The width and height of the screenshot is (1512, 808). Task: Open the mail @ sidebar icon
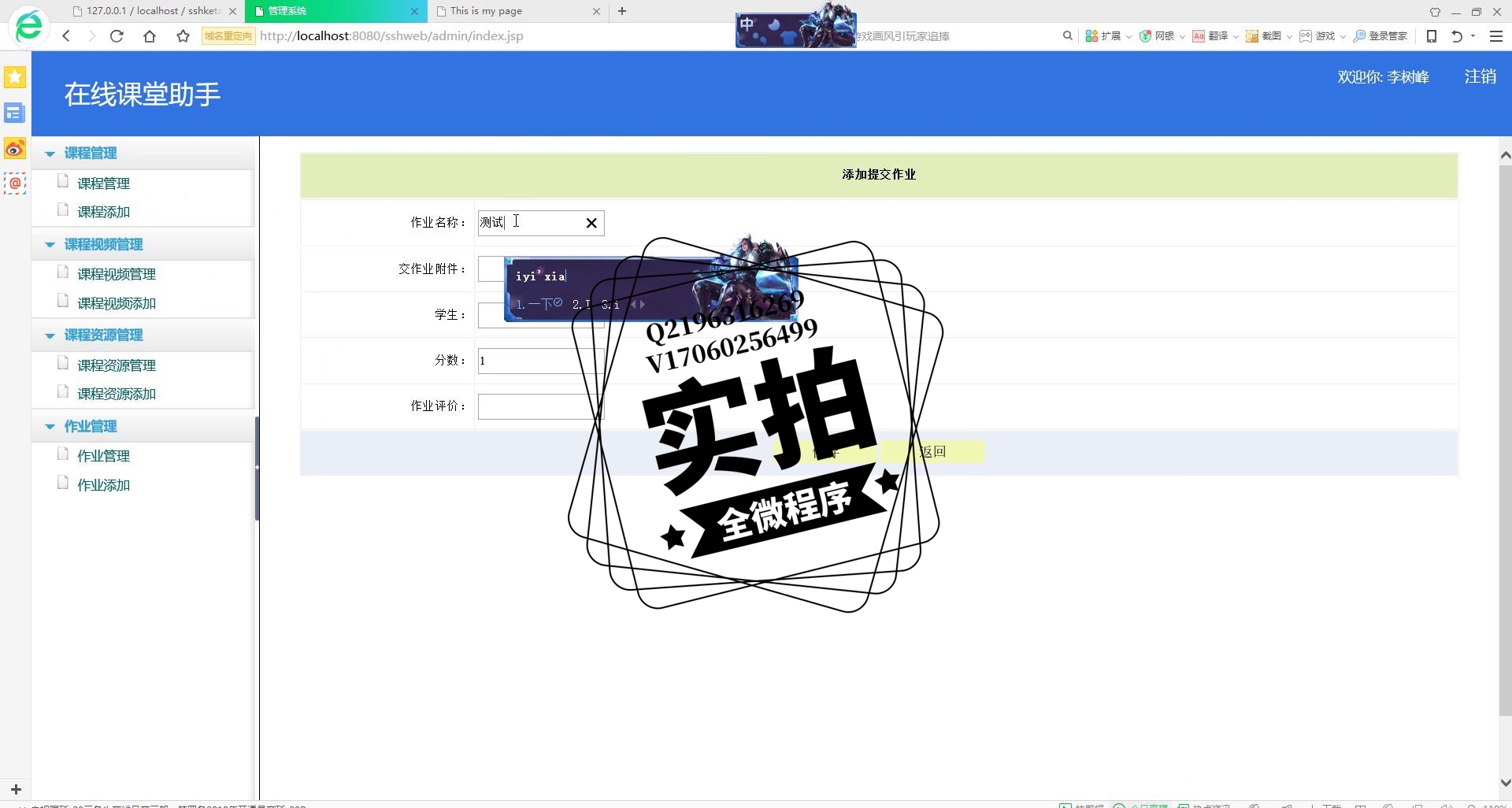tap(15, 183)
